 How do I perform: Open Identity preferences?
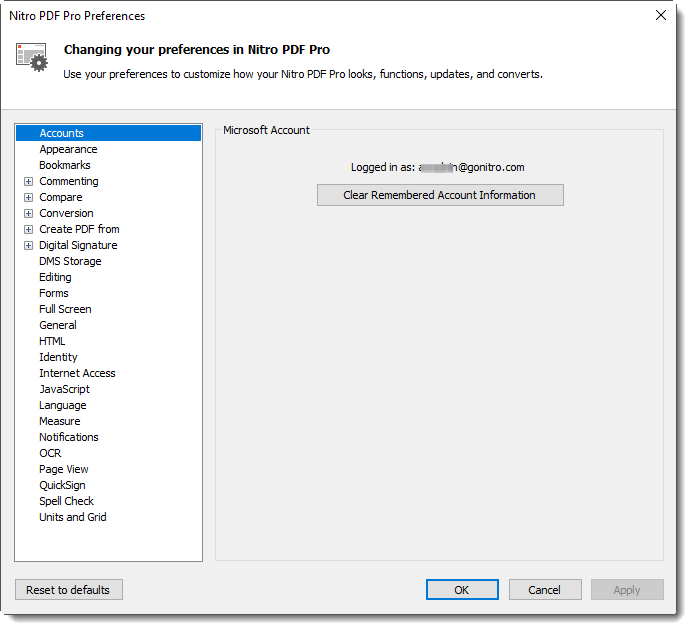pos(58,357)
